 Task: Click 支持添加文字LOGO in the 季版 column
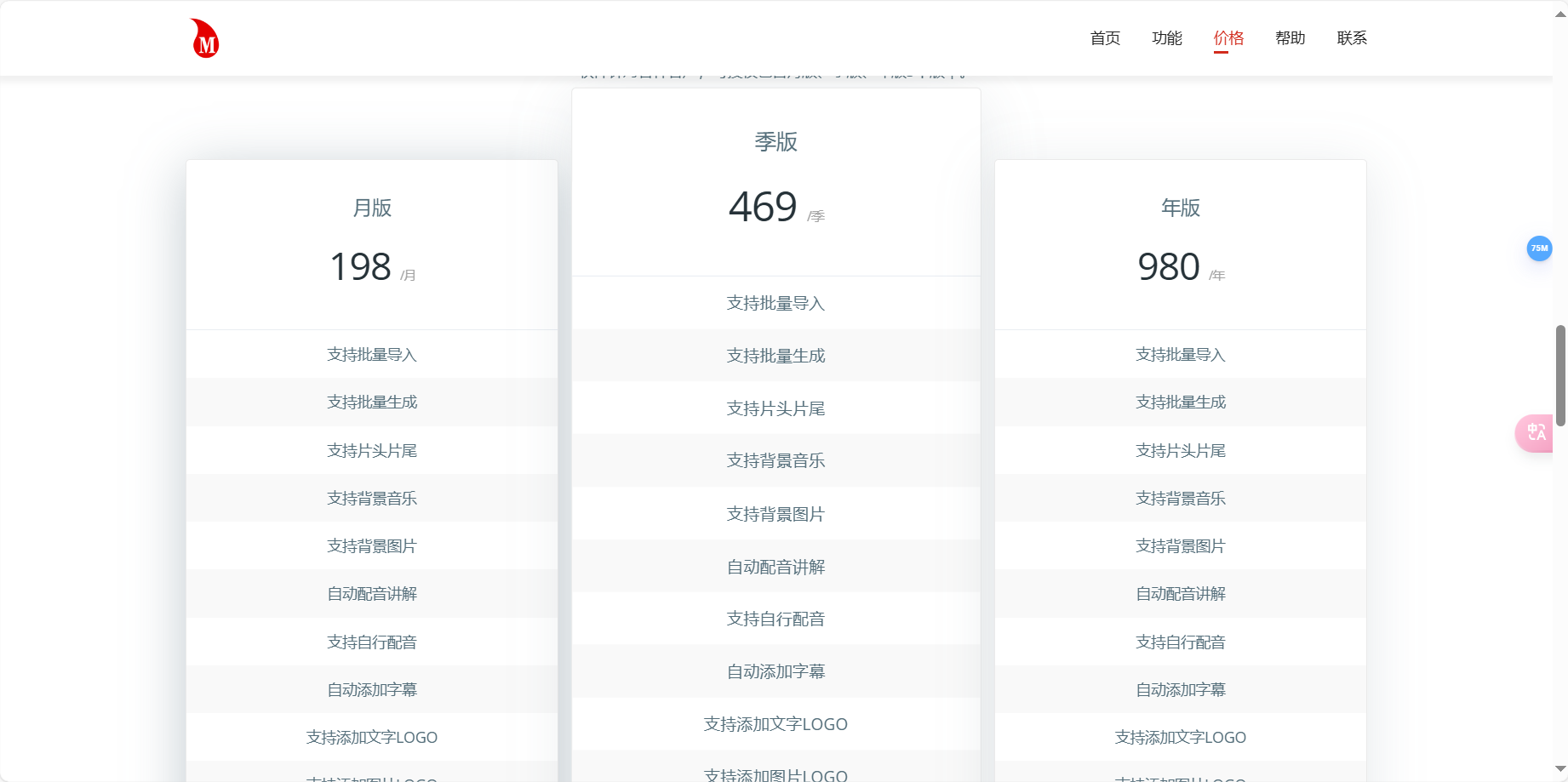pyautogui.click(x=775, y=724)
